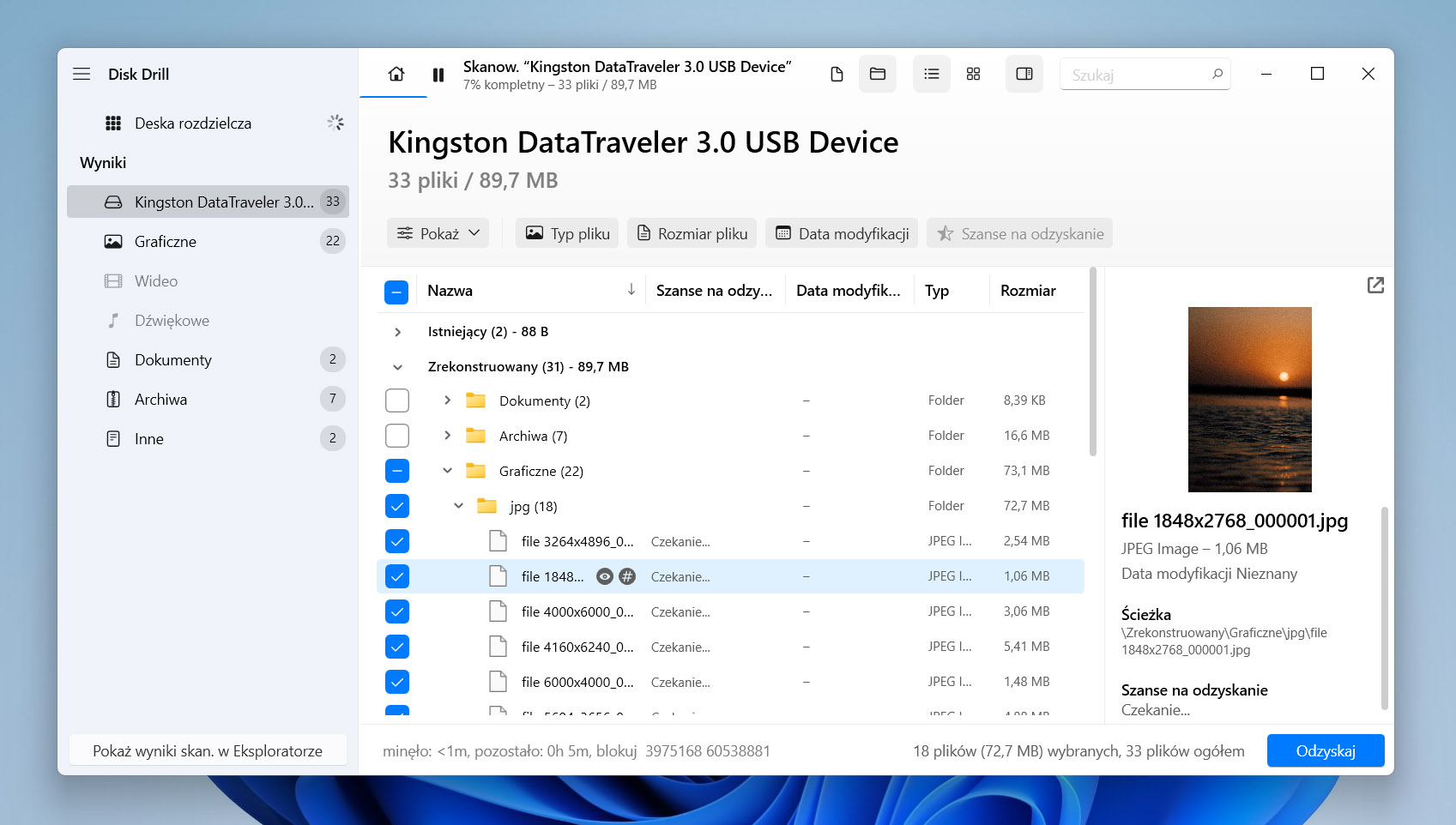The image size is (1456, 825).
Task: Filter by Wideo category in sidebar
Action: [x=208, y=280]
